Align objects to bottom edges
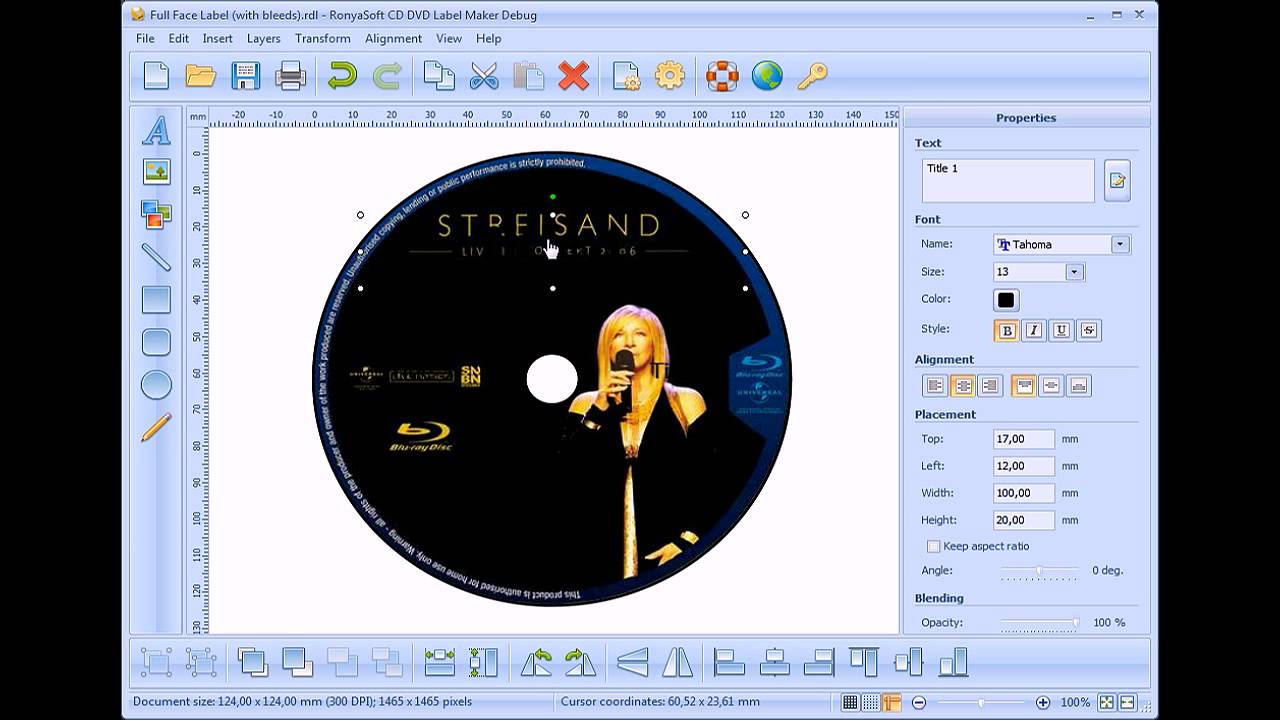 pyautogui.click(x=954, y=662)
